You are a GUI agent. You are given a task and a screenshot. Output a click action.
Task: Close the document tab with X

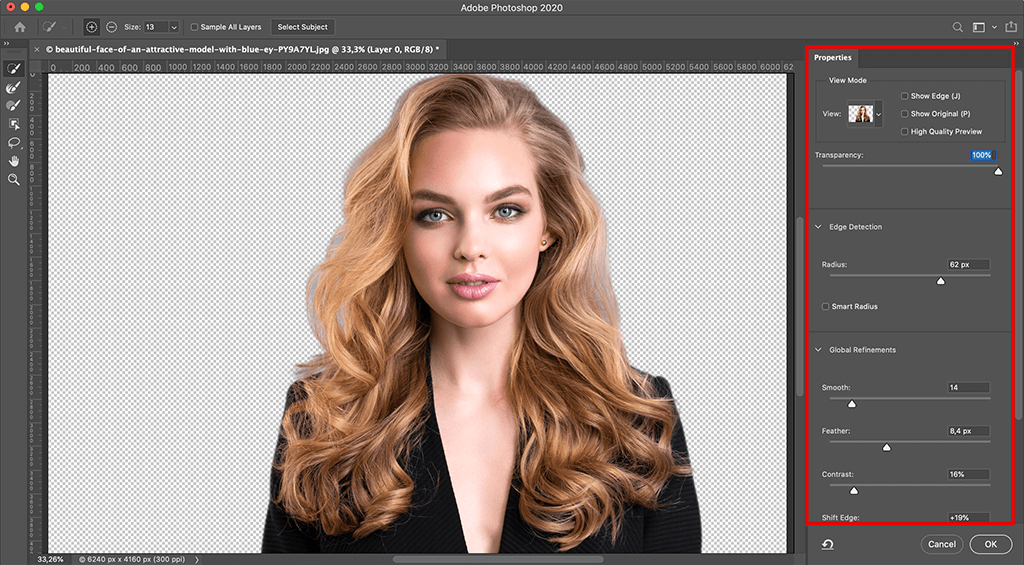tap(37, 49)
